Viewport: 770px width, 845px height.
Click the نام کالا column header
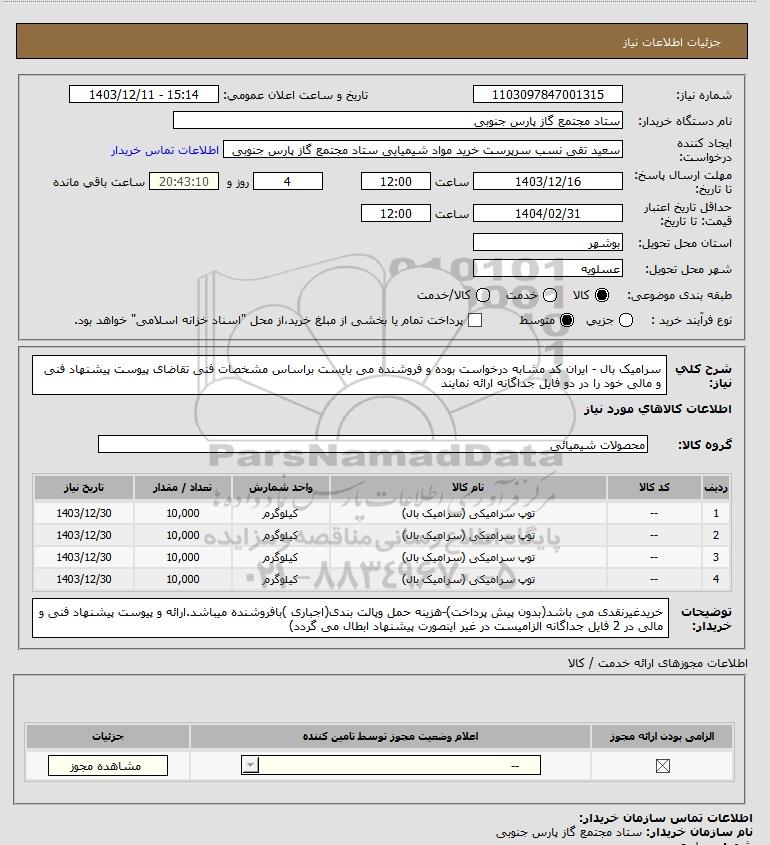tap(468, 488)
